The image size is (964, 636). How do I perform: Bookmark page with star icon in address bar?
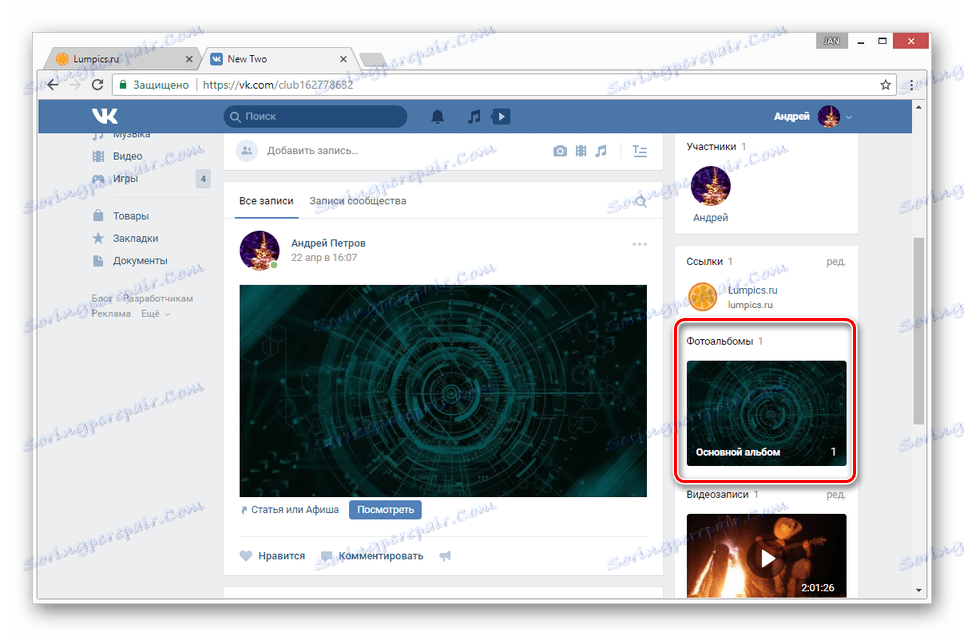[x=885, y=85]
